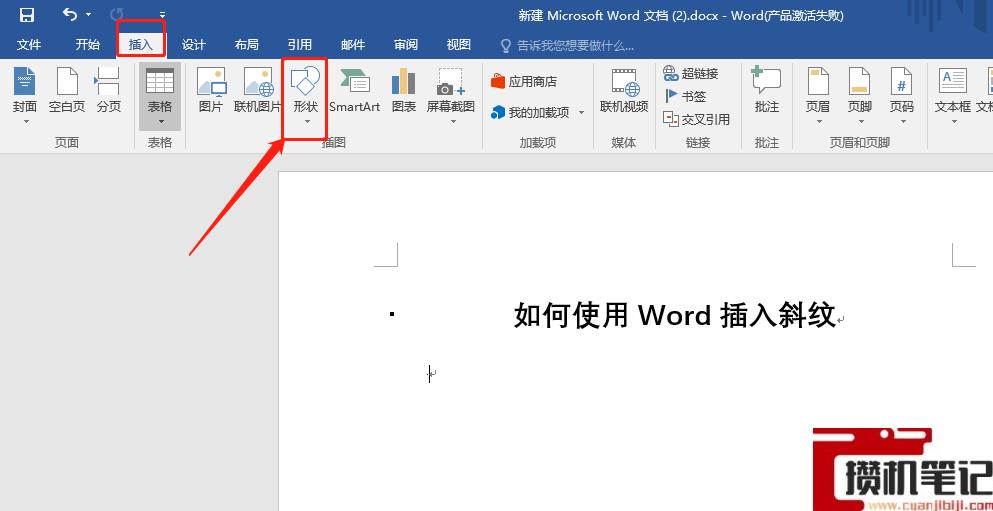This screenshot has width=993, height=511.
Task: Insert a picture using 图片
Action: pyautogui.click(x=211, y=92)
